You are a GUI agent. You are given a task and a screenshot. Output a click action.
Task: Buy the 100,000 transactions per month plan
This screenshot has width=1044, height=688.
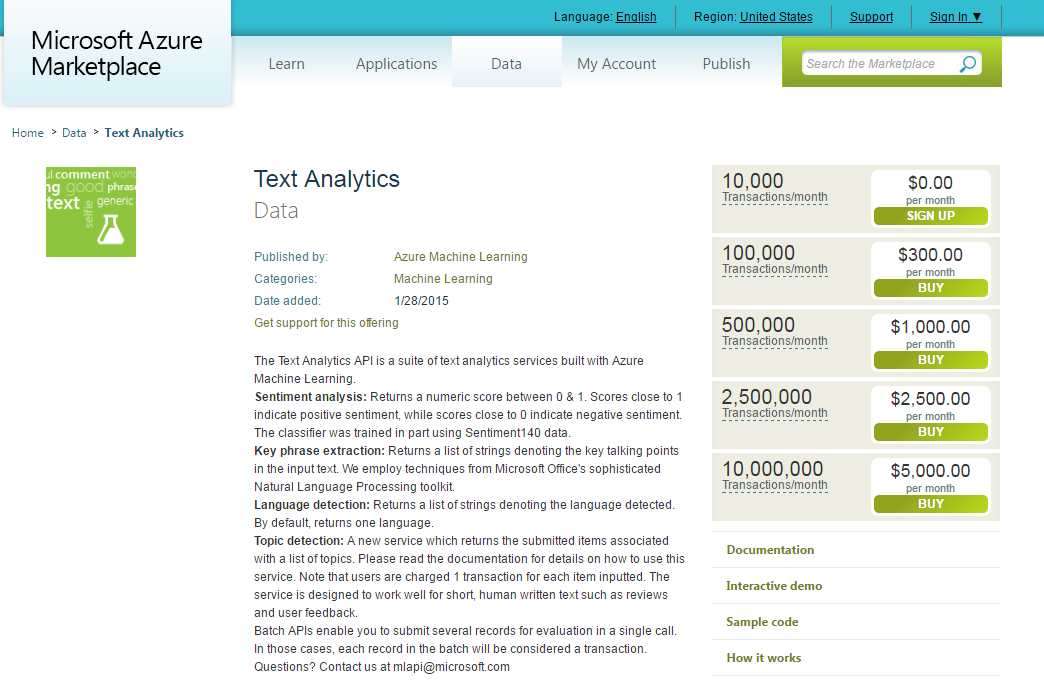coord(930,287)
